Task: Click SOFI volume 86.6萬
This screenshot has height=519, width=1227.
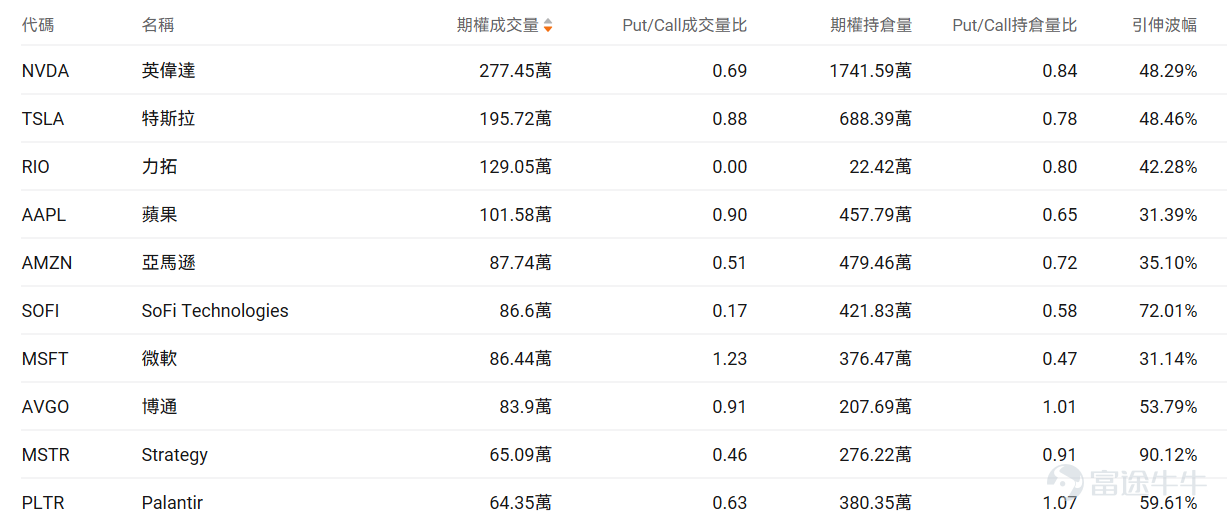Action: click(526, 311)
